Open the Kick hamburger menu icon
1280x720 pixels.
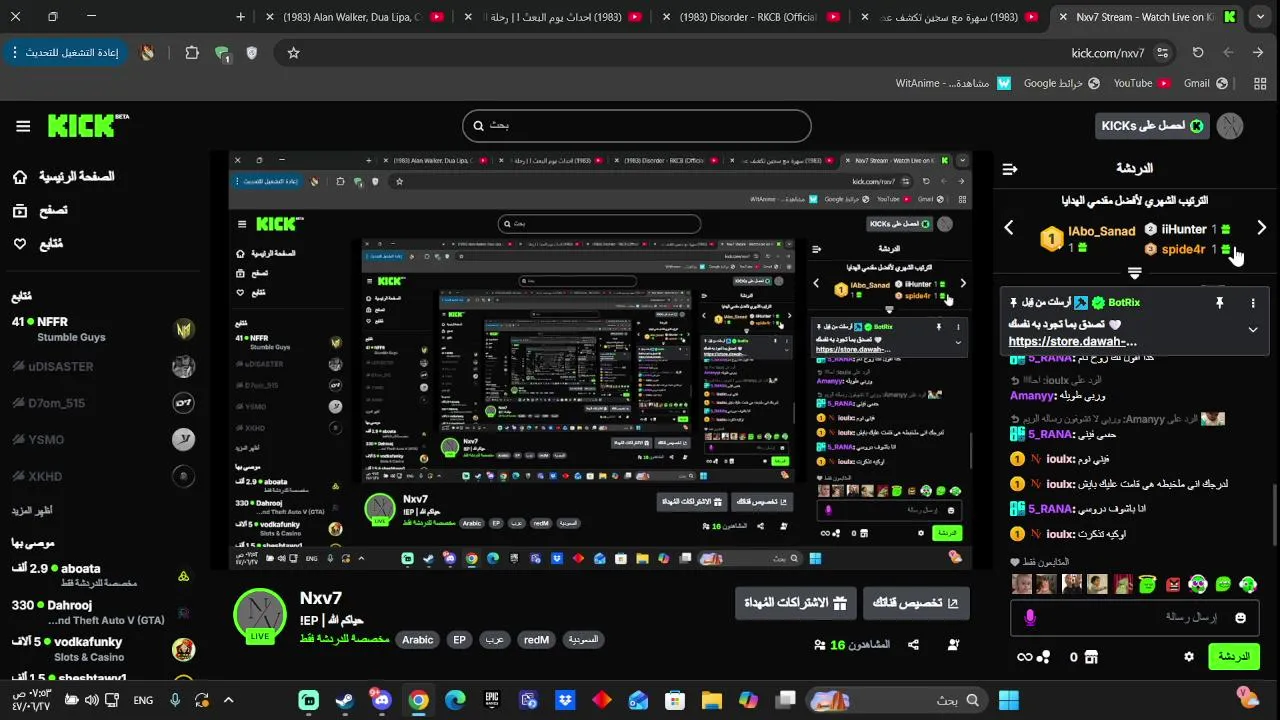[x=23, y=126]
